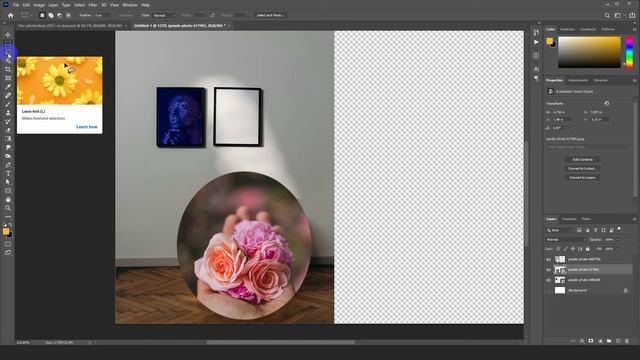Toggle lock transparent pixels

[x=558, y=249]
